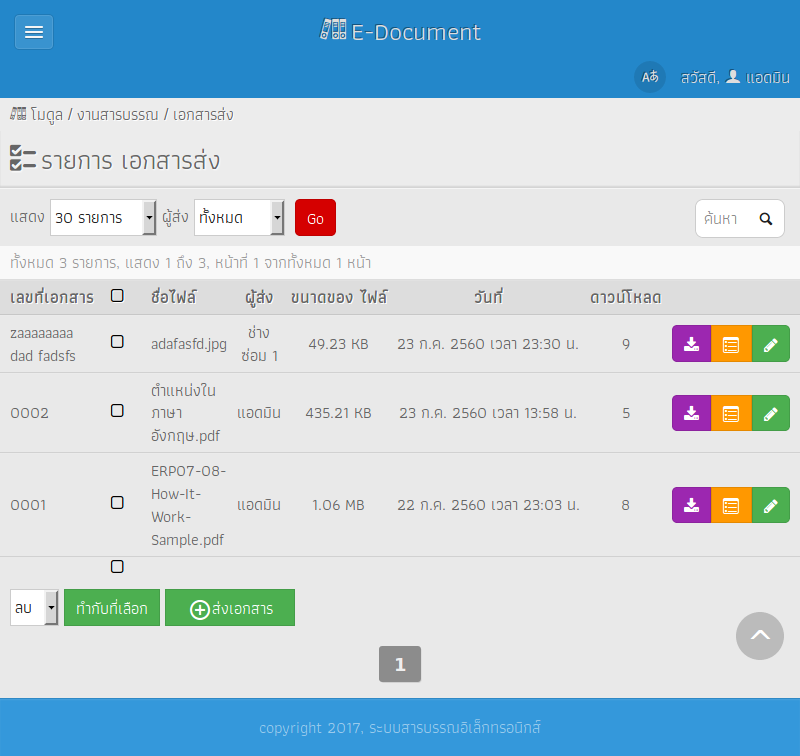This screenshot has height=756, width=800.
Task: Click file size 435.21 KB
Action: [x=338, y=413]
